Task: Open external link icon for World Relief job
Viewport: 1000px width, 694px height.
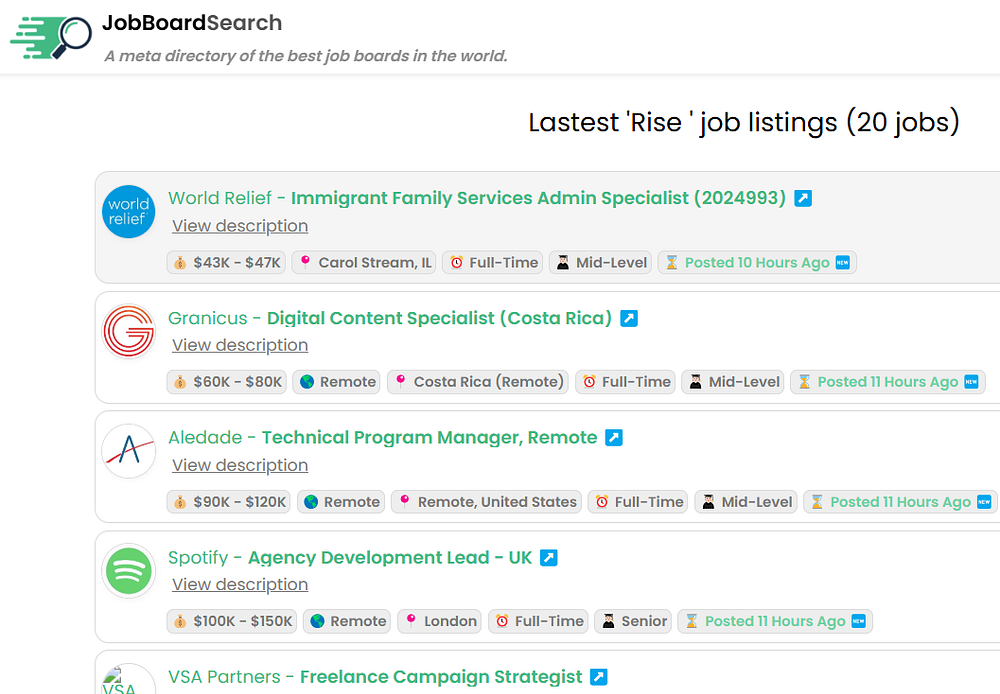Action: (x=803, y=198)
